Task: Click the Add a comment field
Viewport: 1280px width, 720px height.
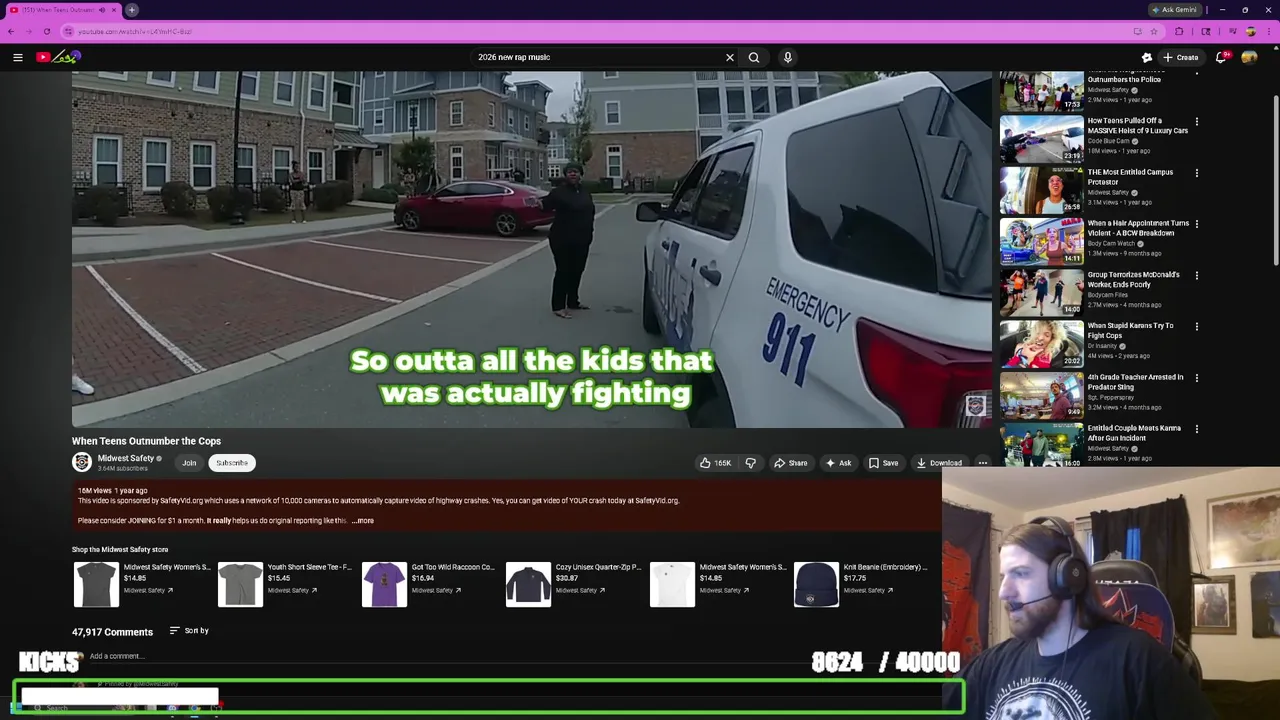Action: click(117, 656)
